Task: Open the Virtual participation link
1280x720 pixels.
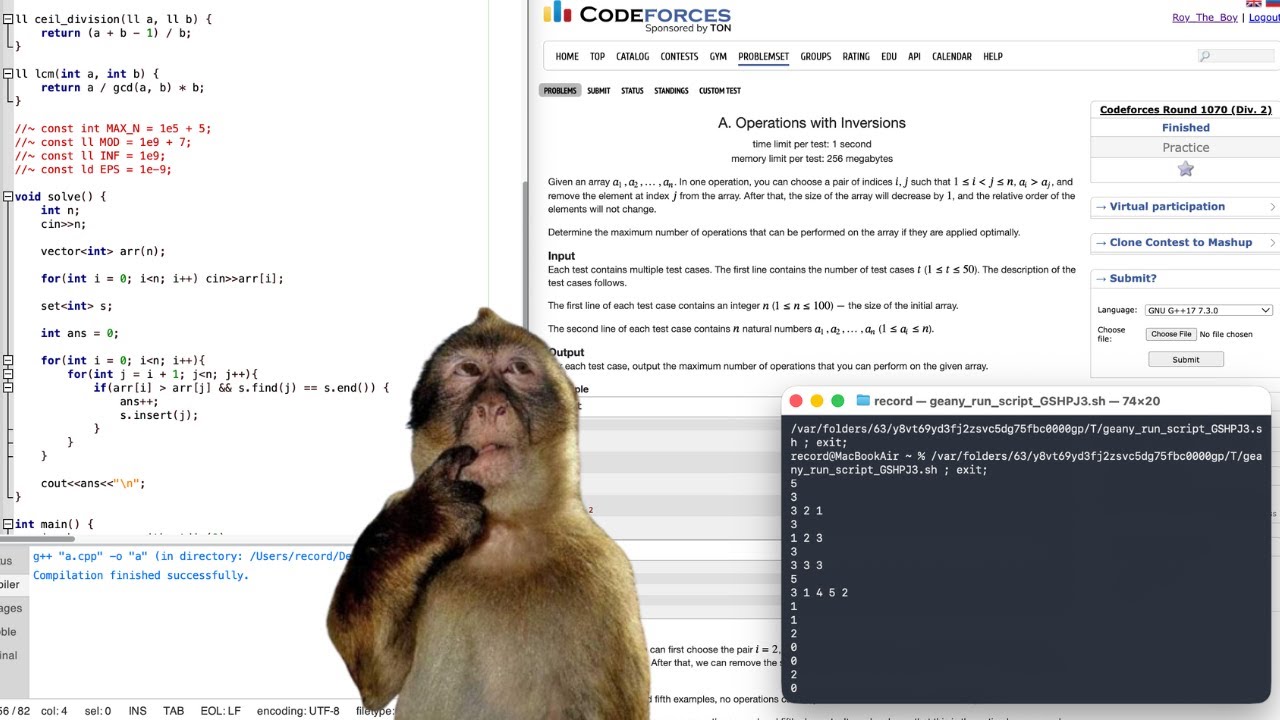Action: 1167,207
